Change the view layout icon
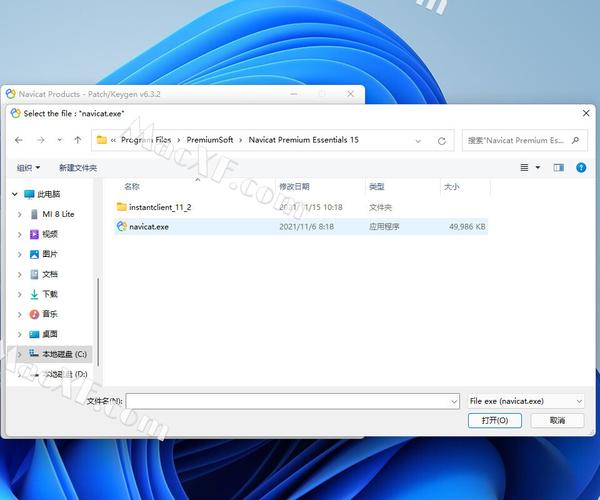Image resolution: width=600 pixels, height=500 pixels. click(524, 168)
